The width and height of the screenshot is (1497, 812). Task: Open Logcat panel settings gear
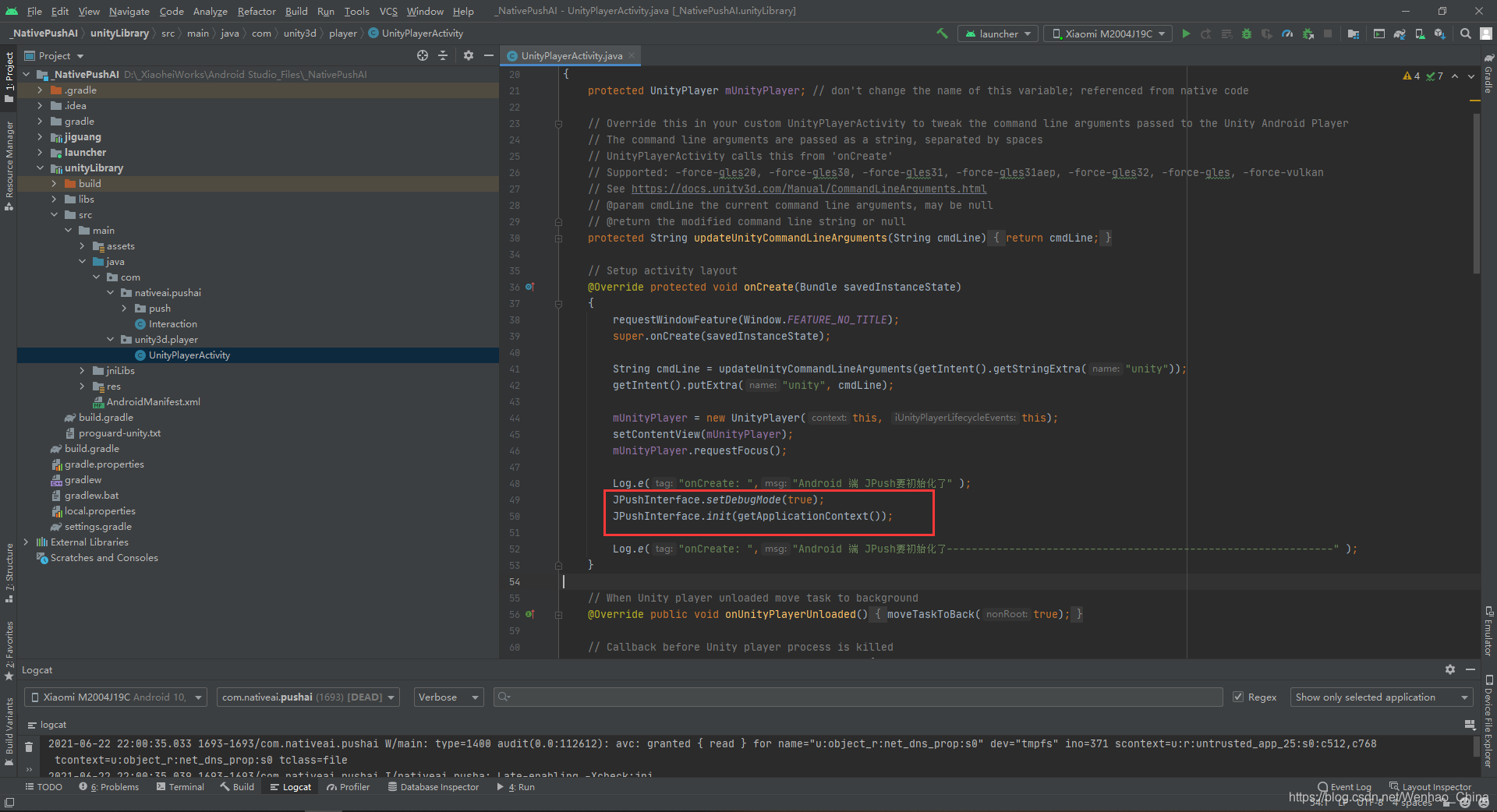pos(1449,669)
